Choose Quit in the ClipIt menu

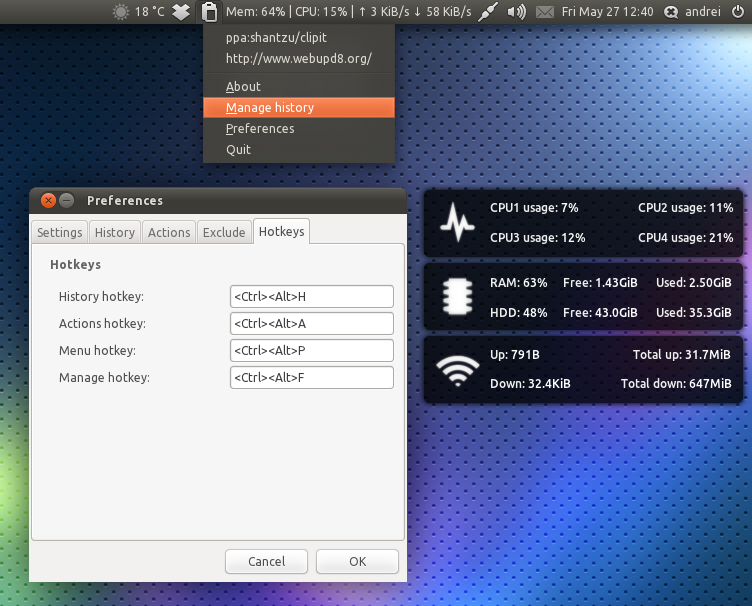pyautogui.click(x=299, y=150)
